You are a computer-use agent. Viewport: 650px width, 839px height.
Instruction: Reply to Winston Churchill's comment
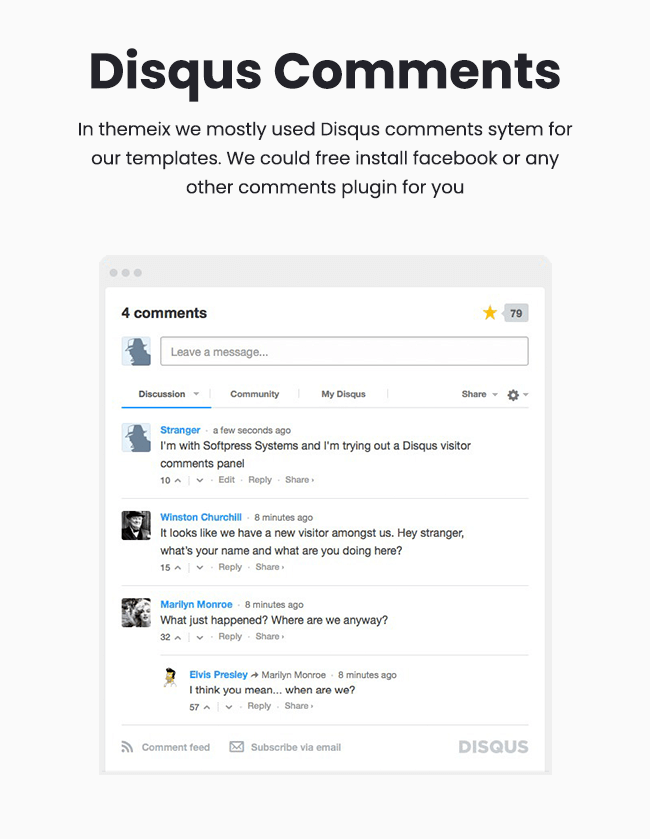click(230, 567)
